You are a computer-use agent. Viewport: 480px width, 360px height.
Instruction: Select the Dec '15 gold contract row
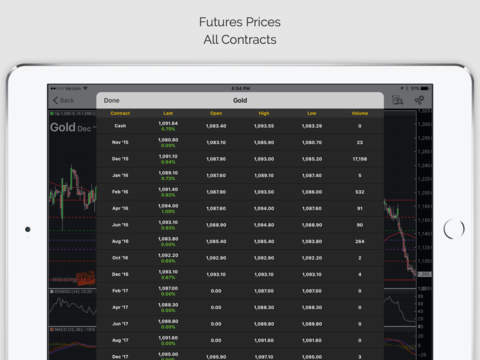240,159
